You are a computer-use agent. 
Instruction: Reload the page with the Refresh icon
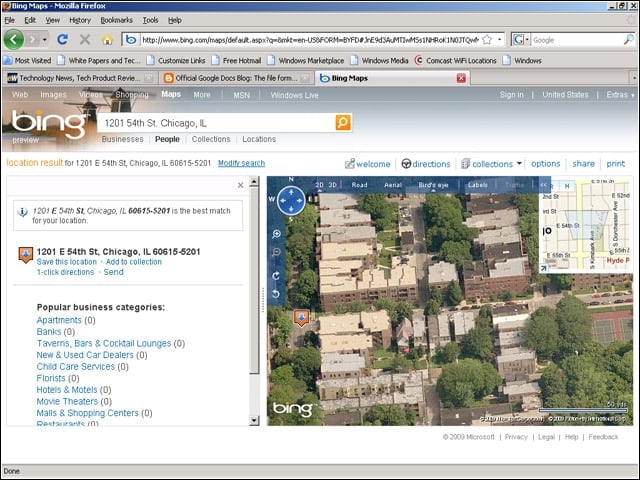[x=62, y=40]
